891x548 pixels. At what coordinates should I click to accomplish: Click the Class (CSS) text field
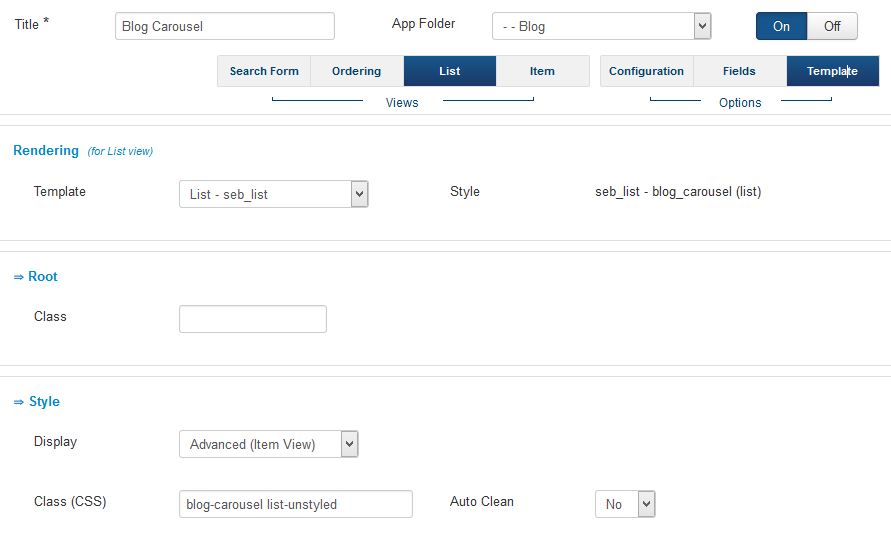click(x=295, y=504)
